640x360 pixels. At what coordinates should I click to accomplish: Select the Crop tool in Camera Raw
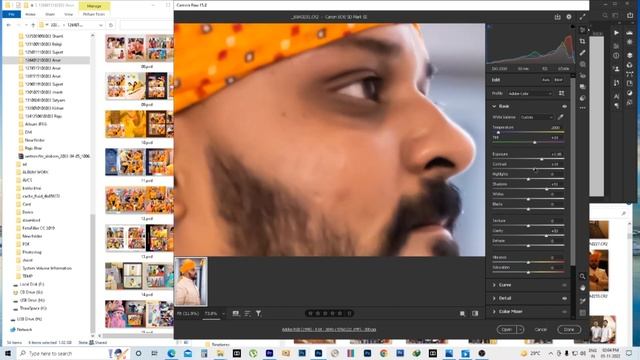582,41
